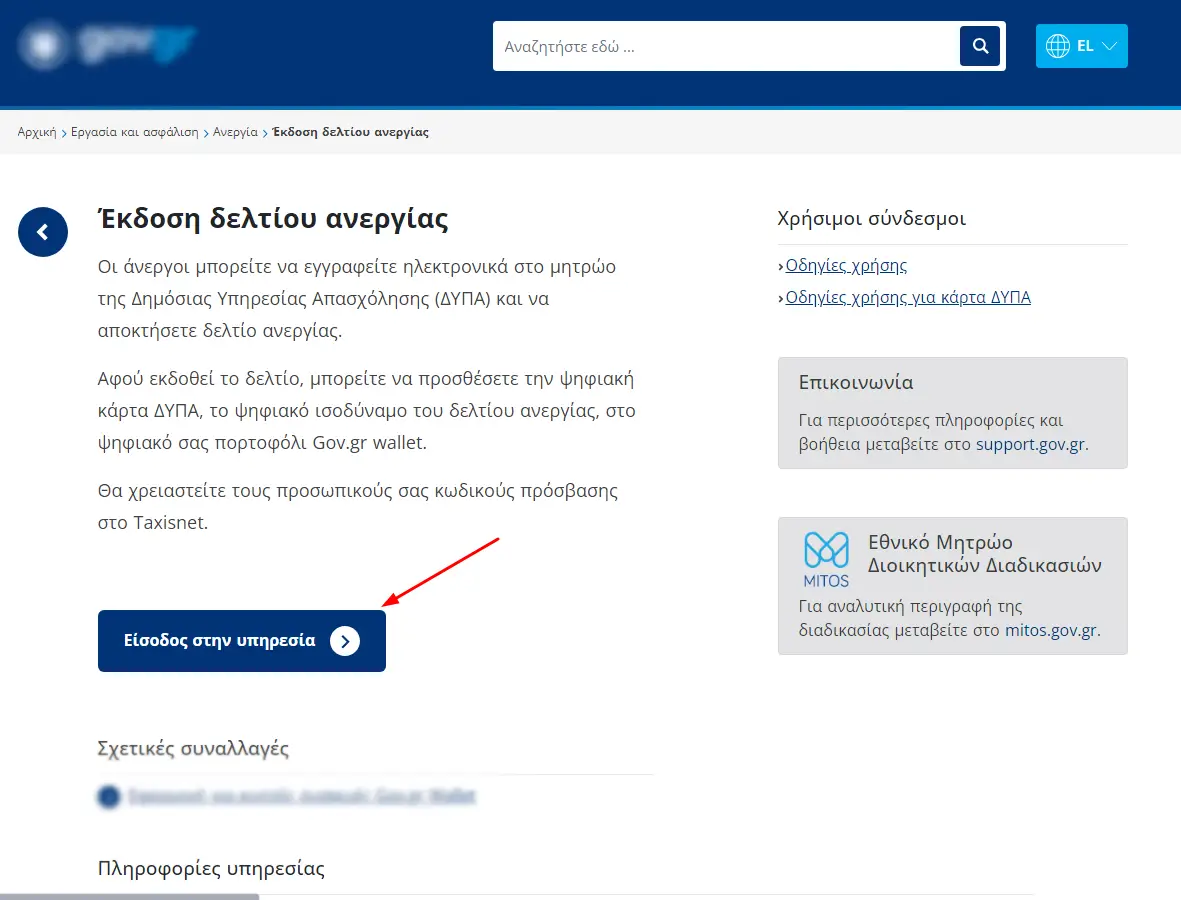
Task: Open Οδηγίες χρήσης για κάρτα ΔΥΠΑ link
Action: click(x=907, y=297)
